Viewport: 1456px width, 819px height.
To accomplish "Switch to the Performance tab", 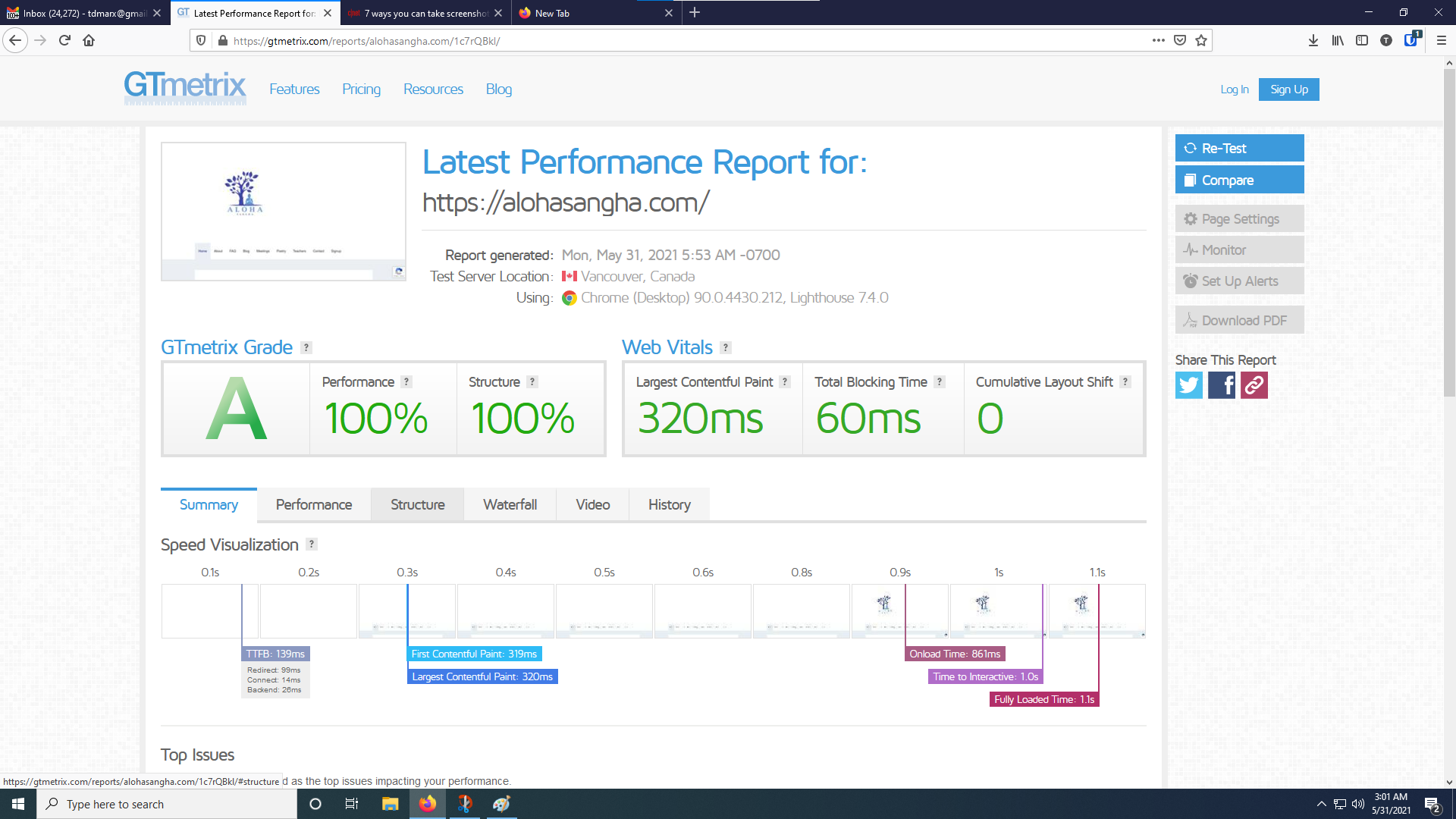I will pos(314,504).
